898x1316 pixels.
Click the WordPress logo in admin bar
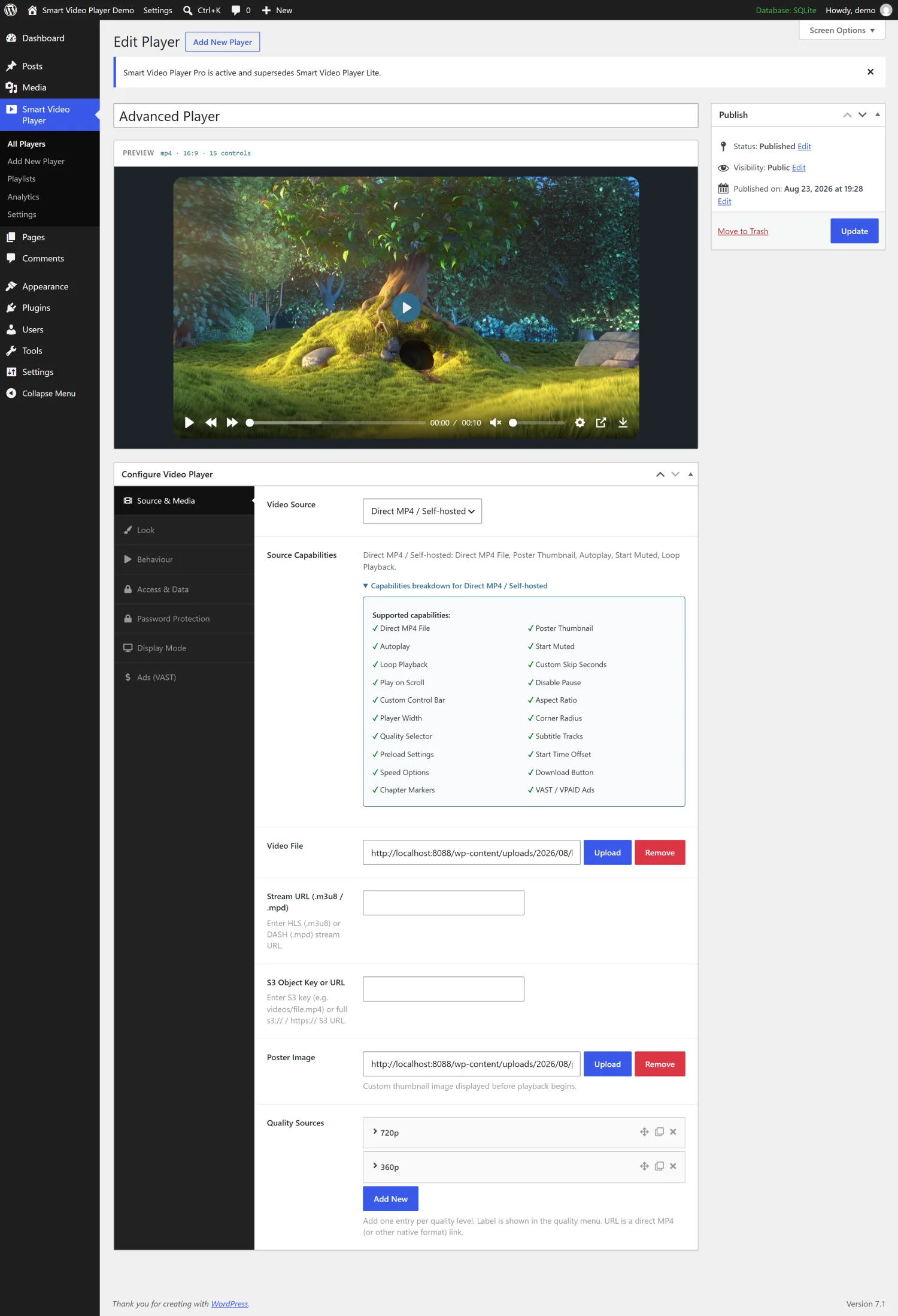[11, 10]
